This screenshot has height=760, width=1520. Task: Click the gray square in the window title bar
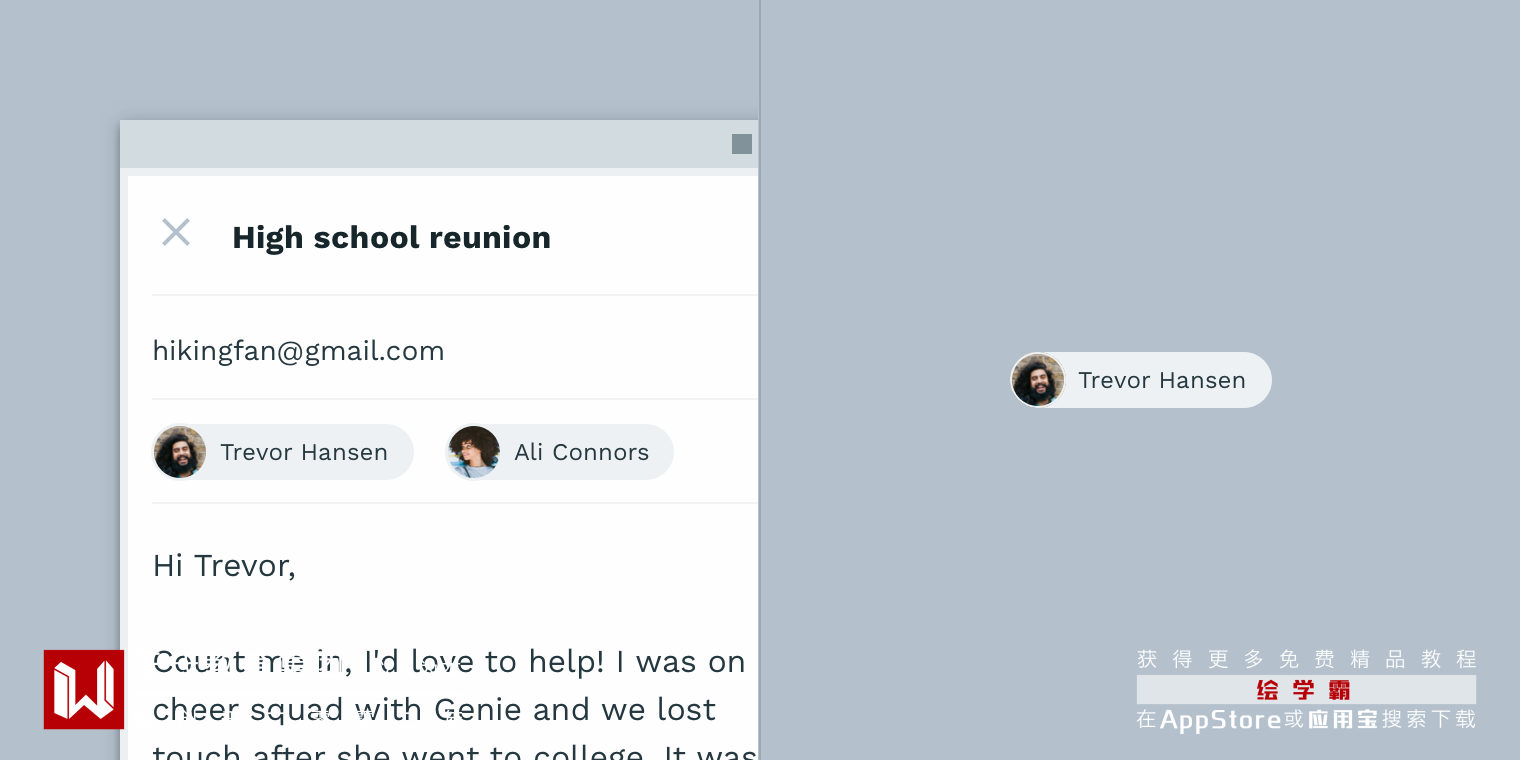[x=742, y=144]
